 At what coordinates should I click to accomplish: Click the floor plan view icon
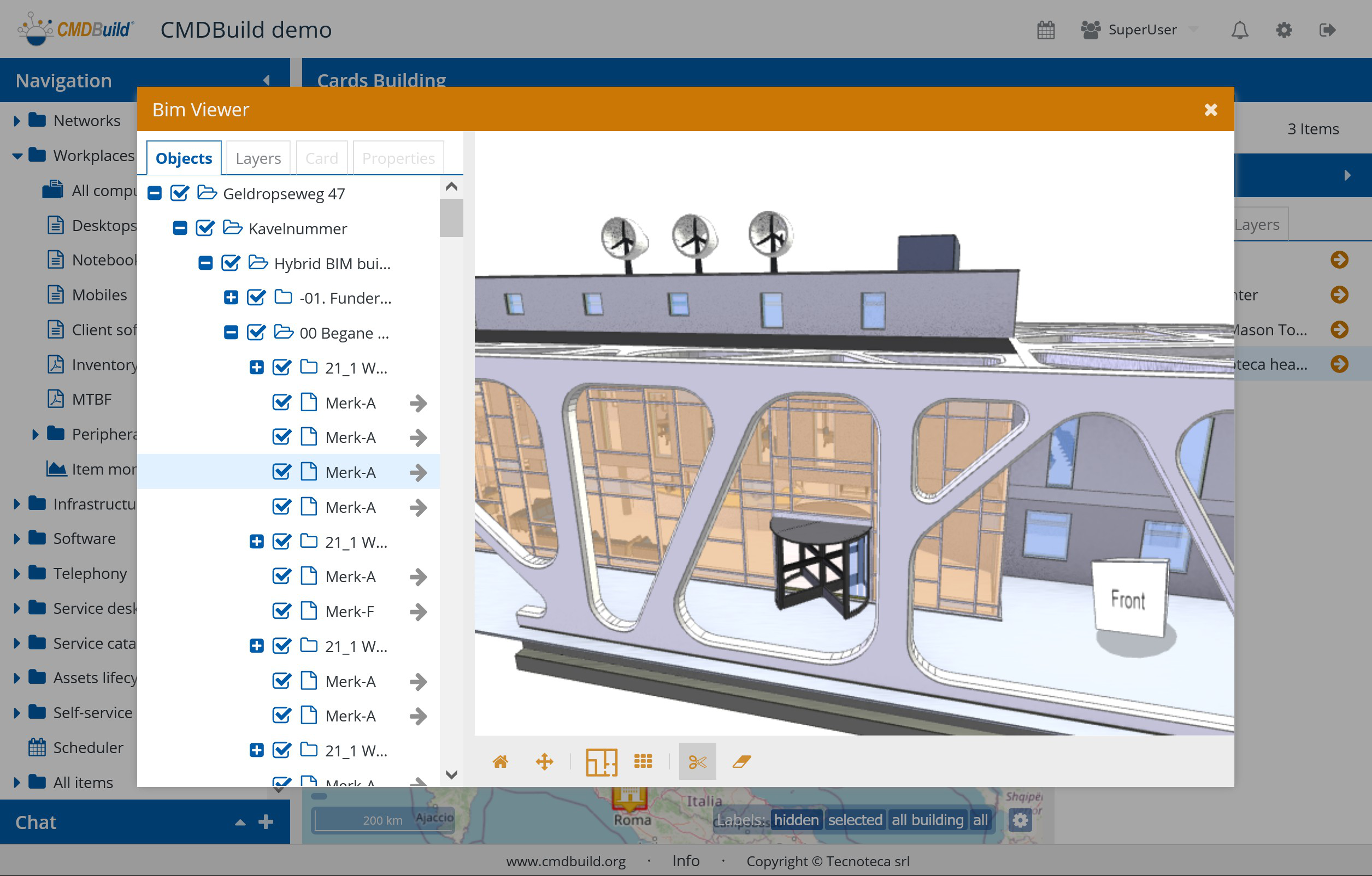click(x=601, y=761)
